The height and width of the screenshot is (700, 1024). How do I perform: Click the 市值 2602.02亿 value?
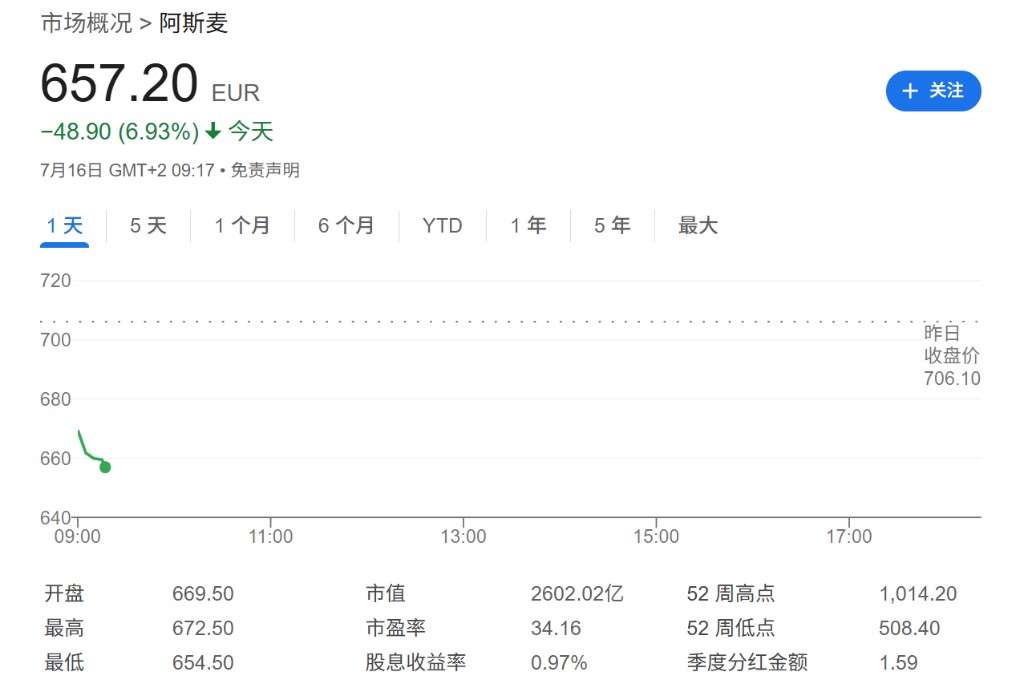pos(577,594)
